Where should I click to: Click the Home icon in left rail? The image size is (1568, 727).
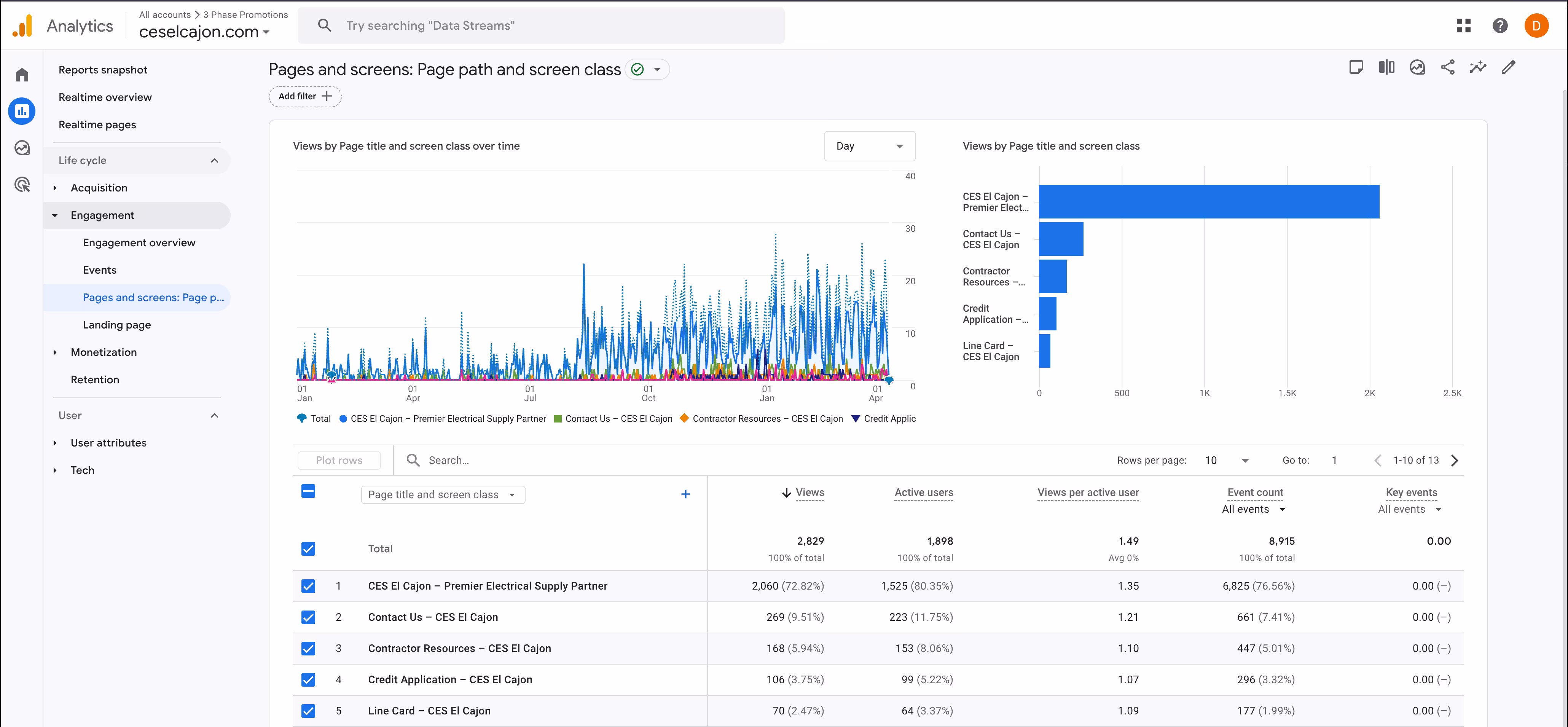22,75
